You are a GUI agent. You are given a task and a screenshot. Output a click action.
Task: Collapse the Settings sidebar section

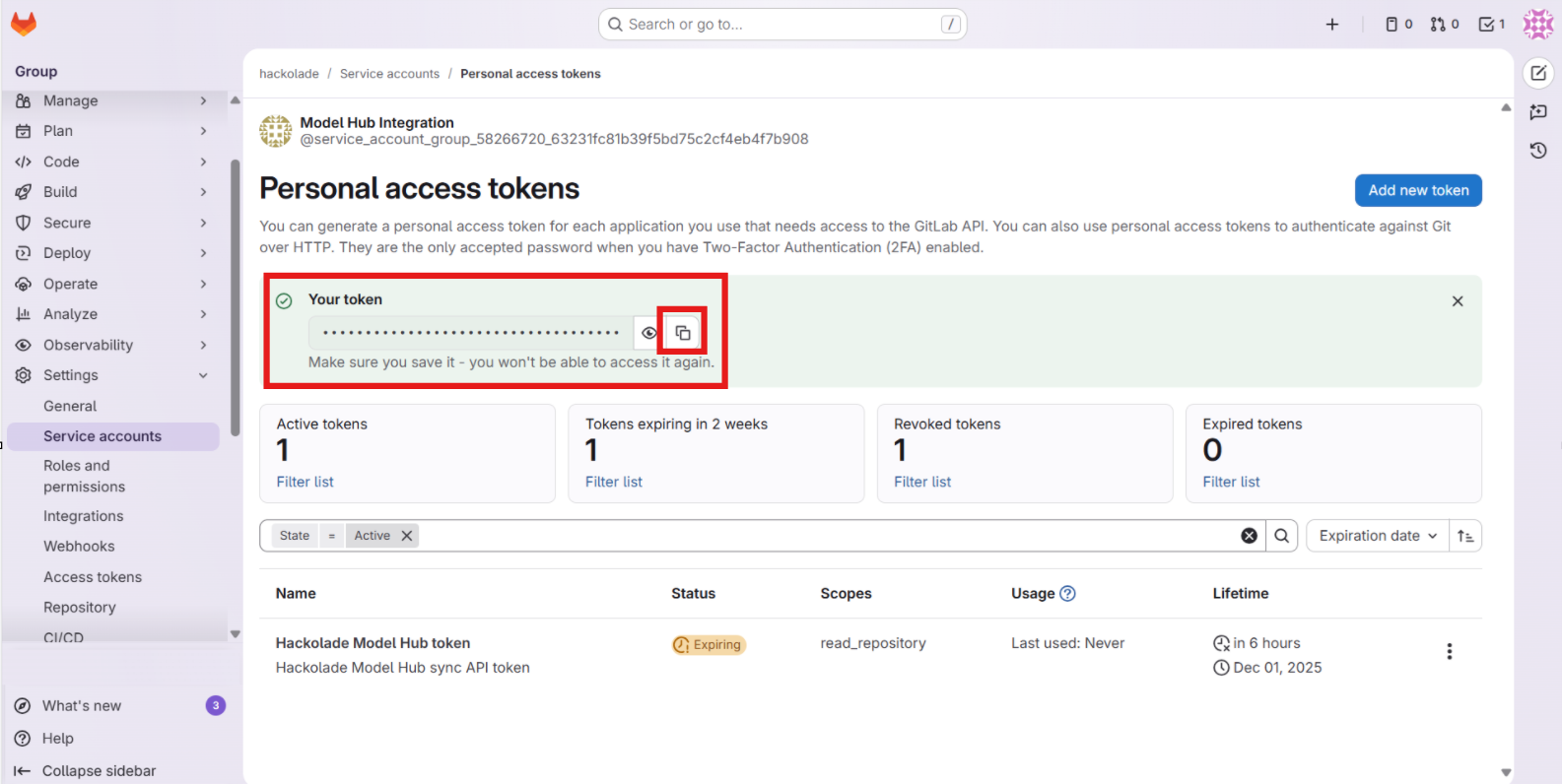pos(113,375)
